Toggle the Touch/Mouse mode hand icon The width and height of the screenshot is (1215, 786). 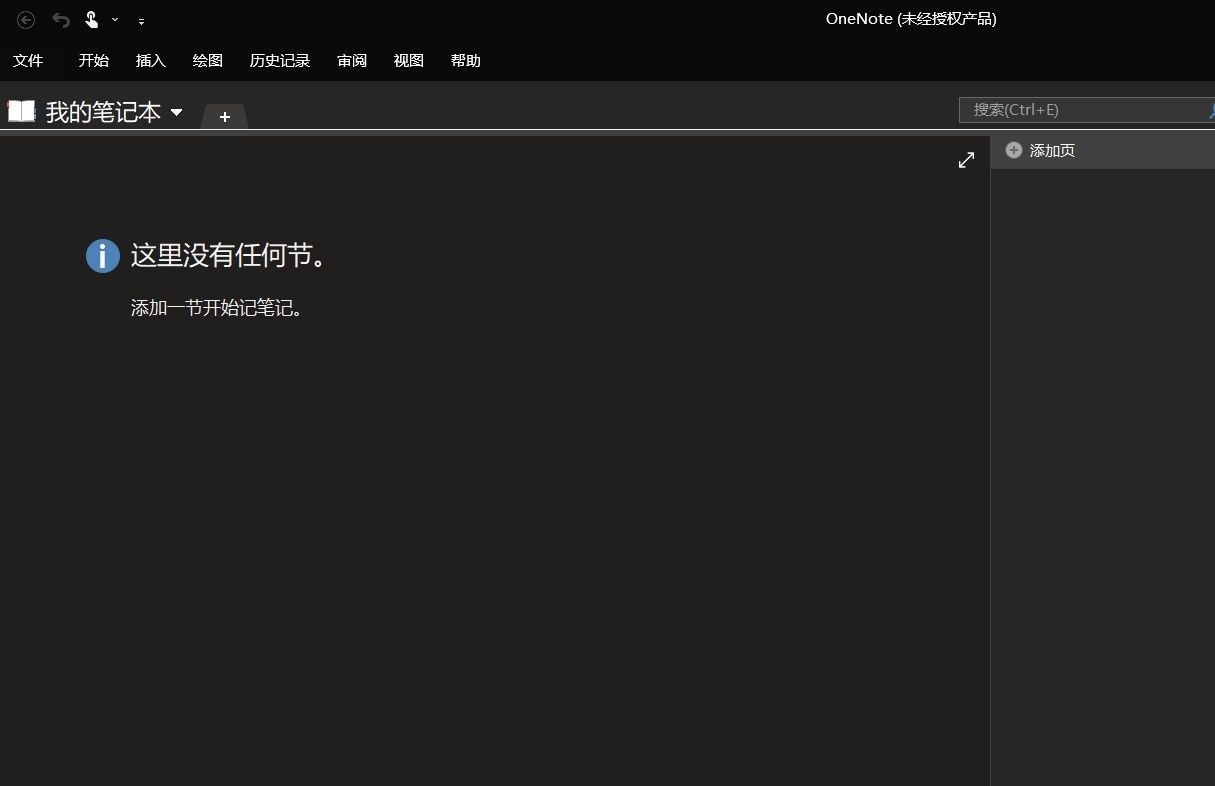pos(91,19)
